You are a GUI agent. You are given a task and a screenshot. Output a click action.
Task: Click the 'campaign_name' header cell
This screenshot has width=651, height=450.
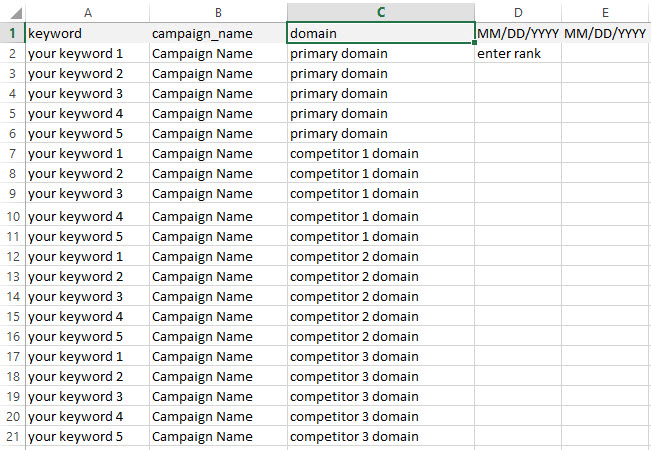point(218,34)
